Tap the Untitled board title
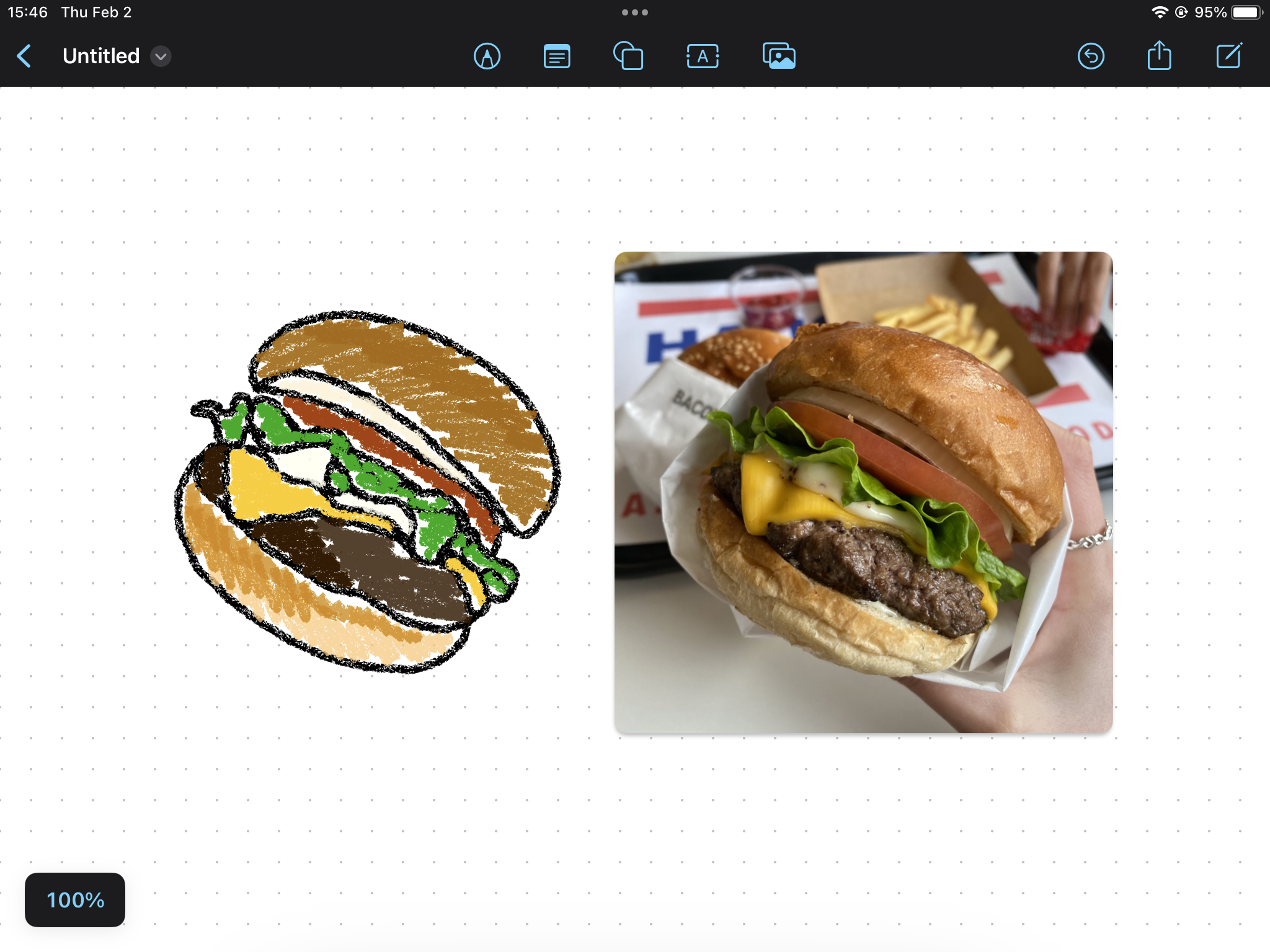Screen dimensions: 1270x952 [101, 56]
